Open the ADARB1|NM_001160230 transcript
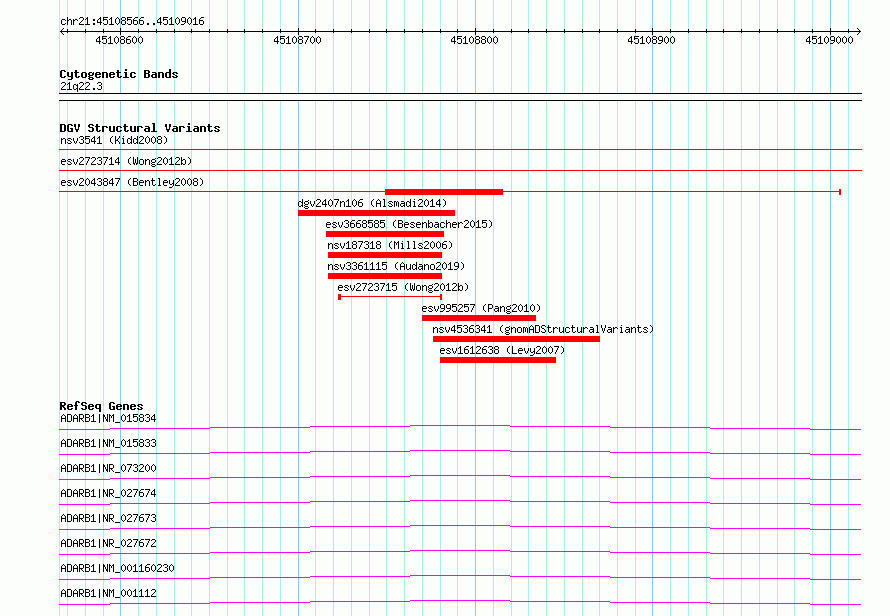Screen dimensions: 890x616 117,568
